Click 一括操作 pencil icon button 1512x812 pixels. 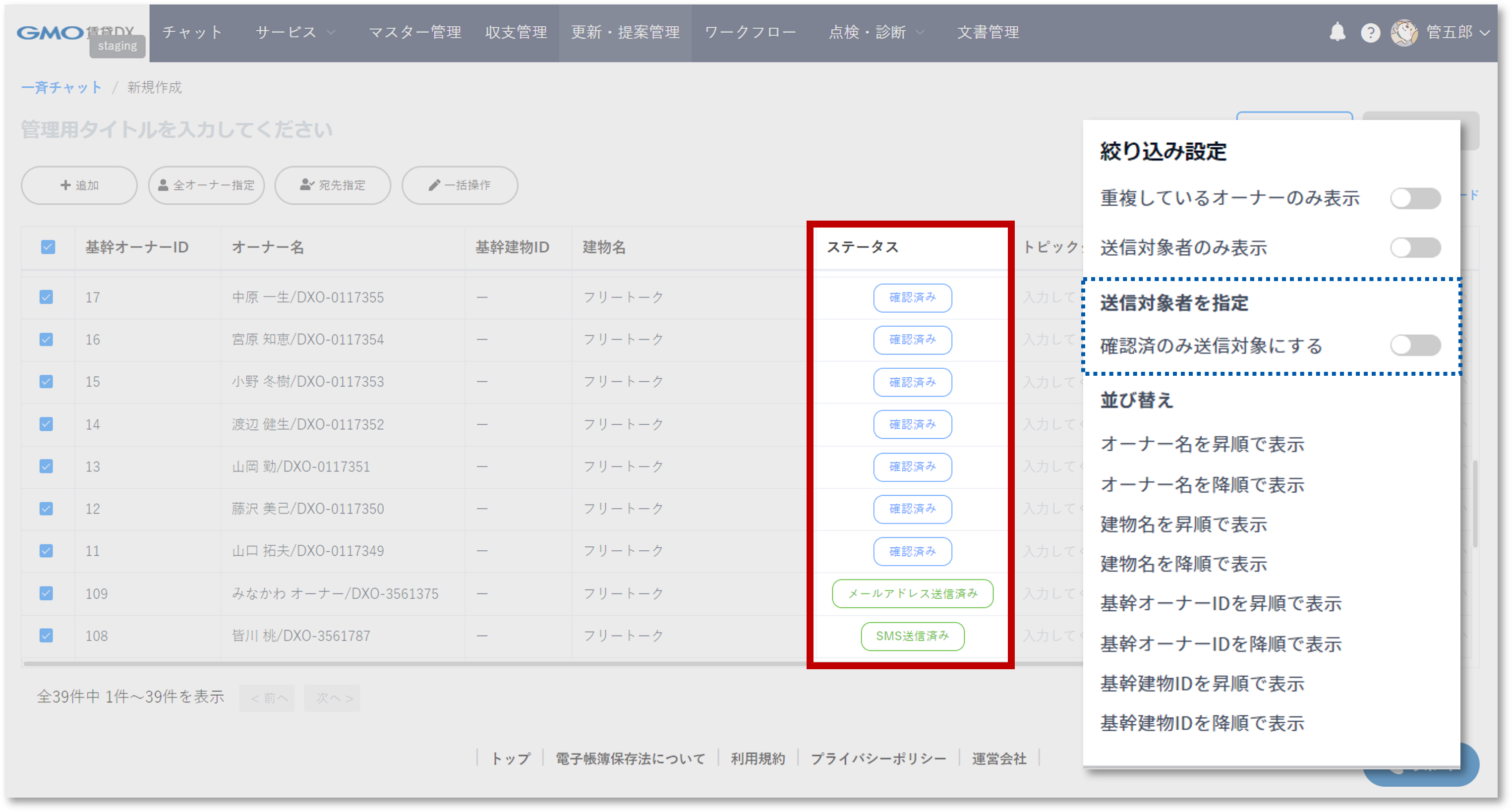tap(460, 185)
